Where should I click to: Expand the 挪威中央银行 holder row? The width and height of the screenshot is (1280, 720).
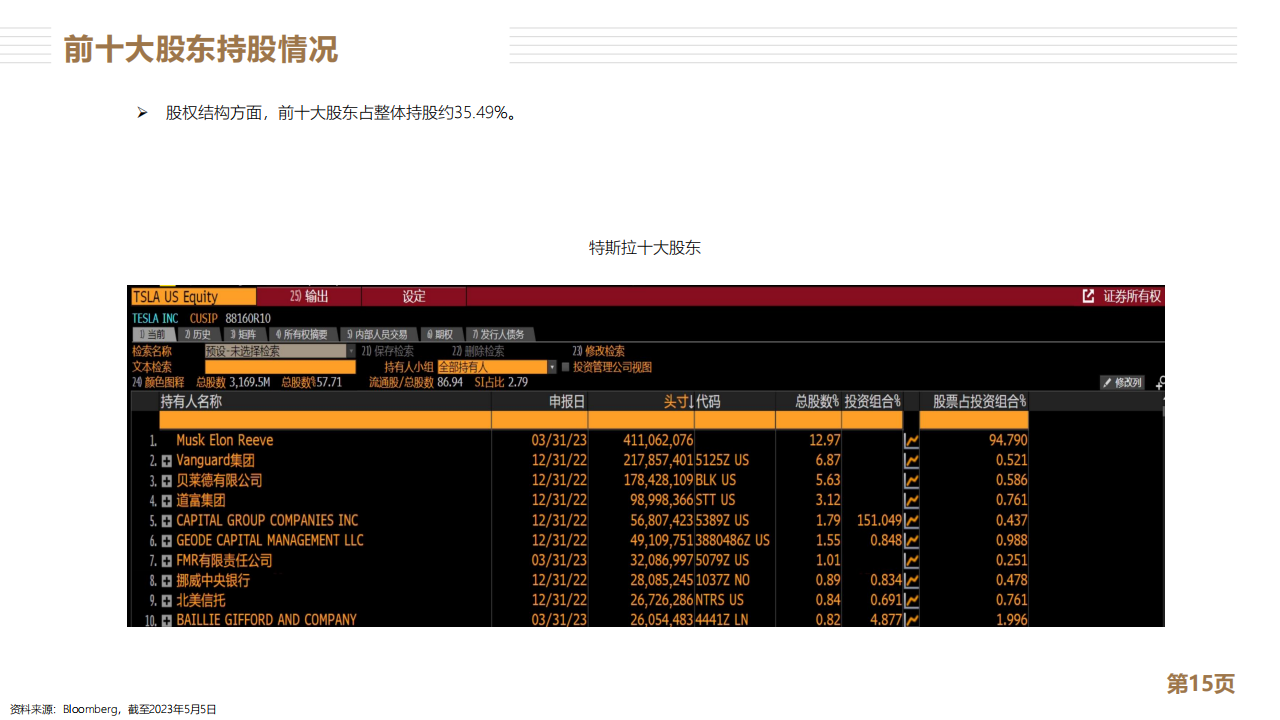pyautogui.click(x=167, y=581)
